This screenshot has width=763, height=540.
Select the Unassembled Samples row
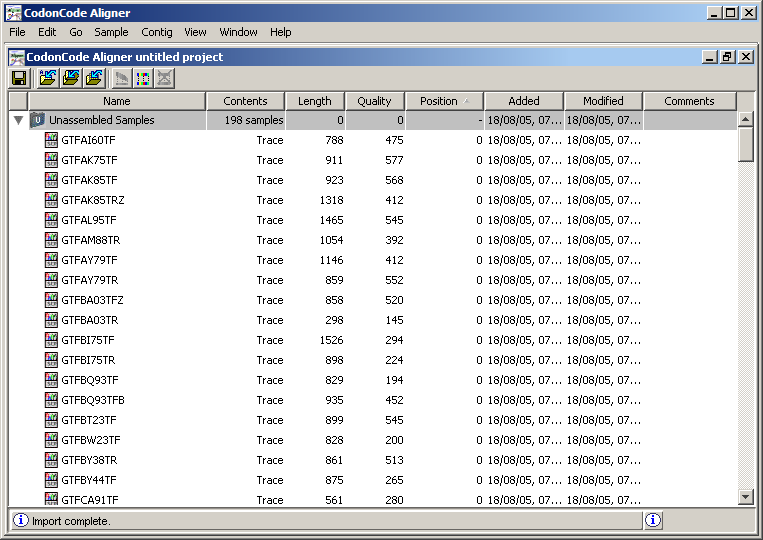[x=373, y=120]
